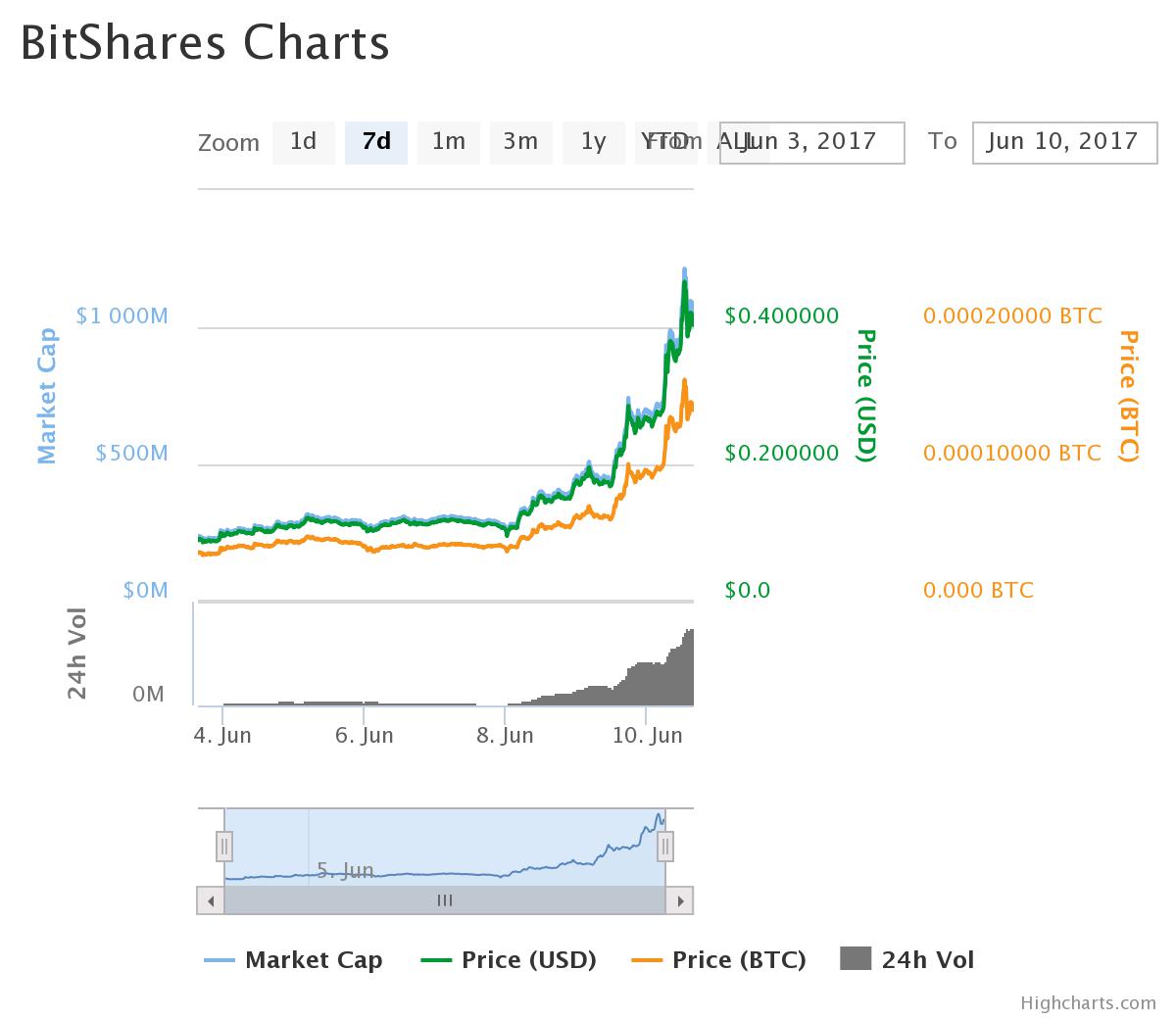Viewport: 1176px width, 1019px height.
Task: Click the To date field showing Jun 10, 2017
Action: pyautogui.click(x=1064, y=142)
